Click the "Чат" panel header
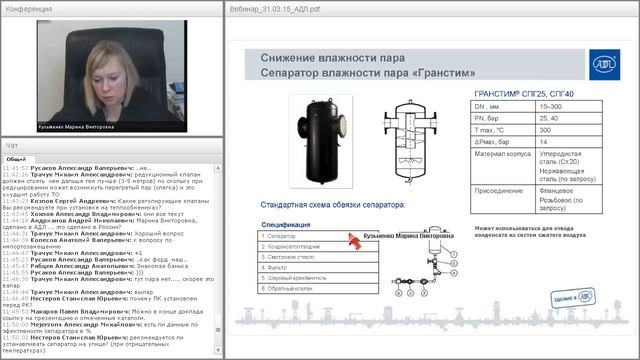The width and height of the screenshot is (640, 360). pyautogui.click(x=112, y=145)
